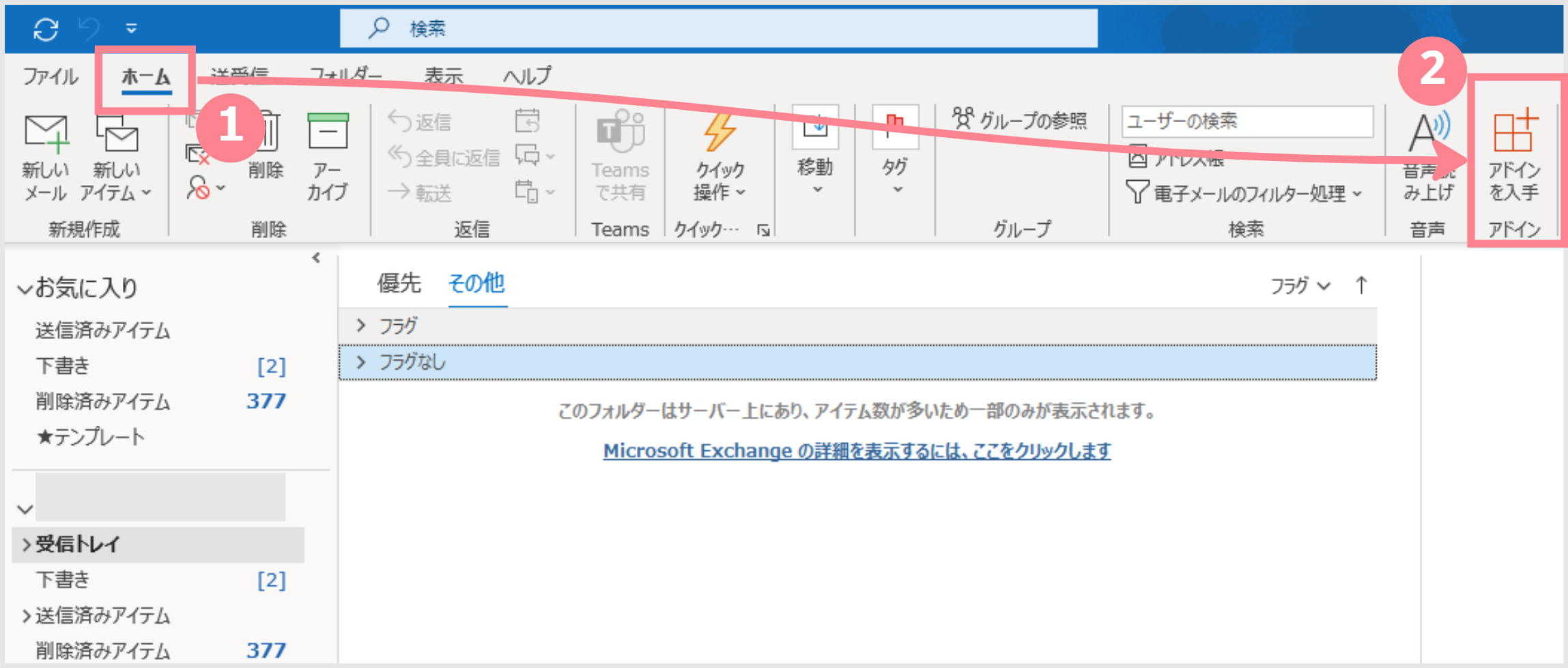Viewport: 1568px width, 668px height.
Task: Open the 移動 move dropdown
Action: pyautogui.click(x=815, y=151)
